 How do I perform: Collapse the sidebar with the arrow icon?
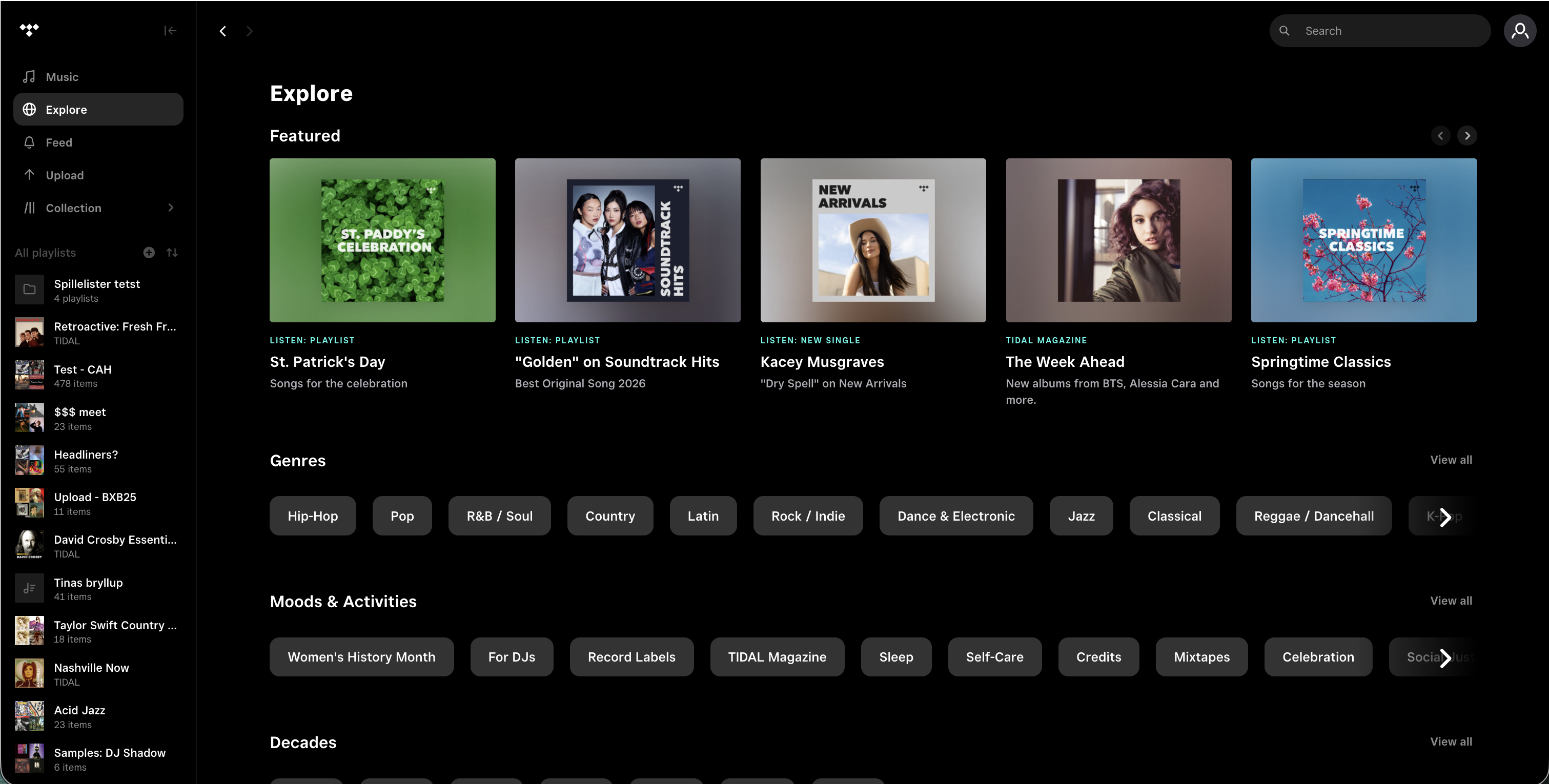click(170, 31)
